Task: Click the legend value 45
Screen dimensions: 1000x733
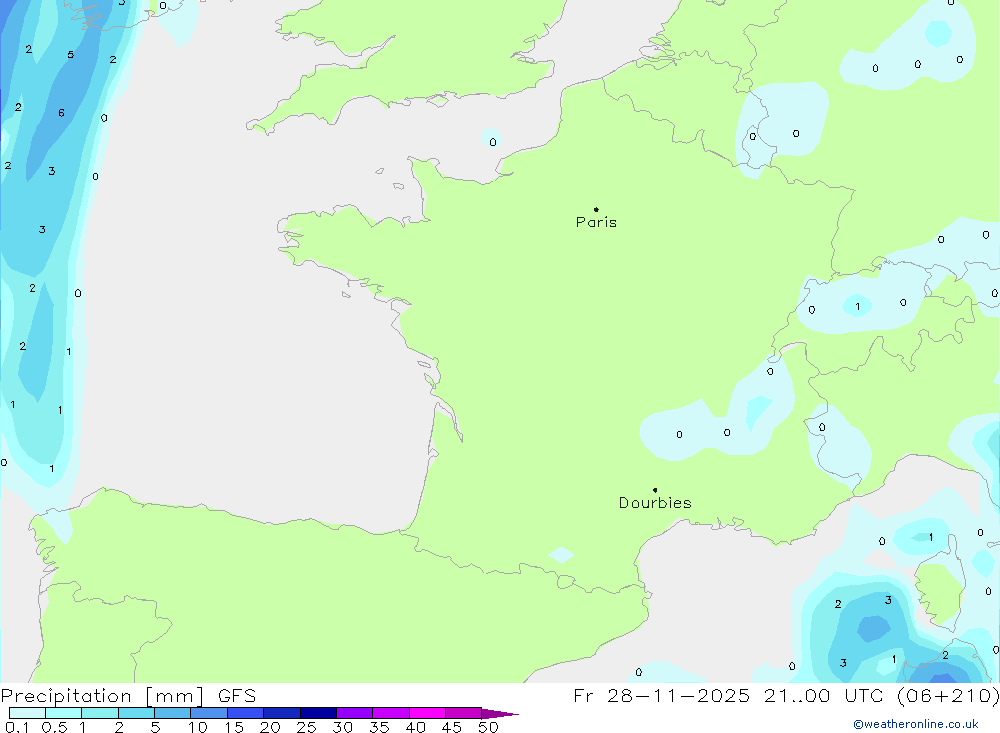Action: click(x=452, y=727)
